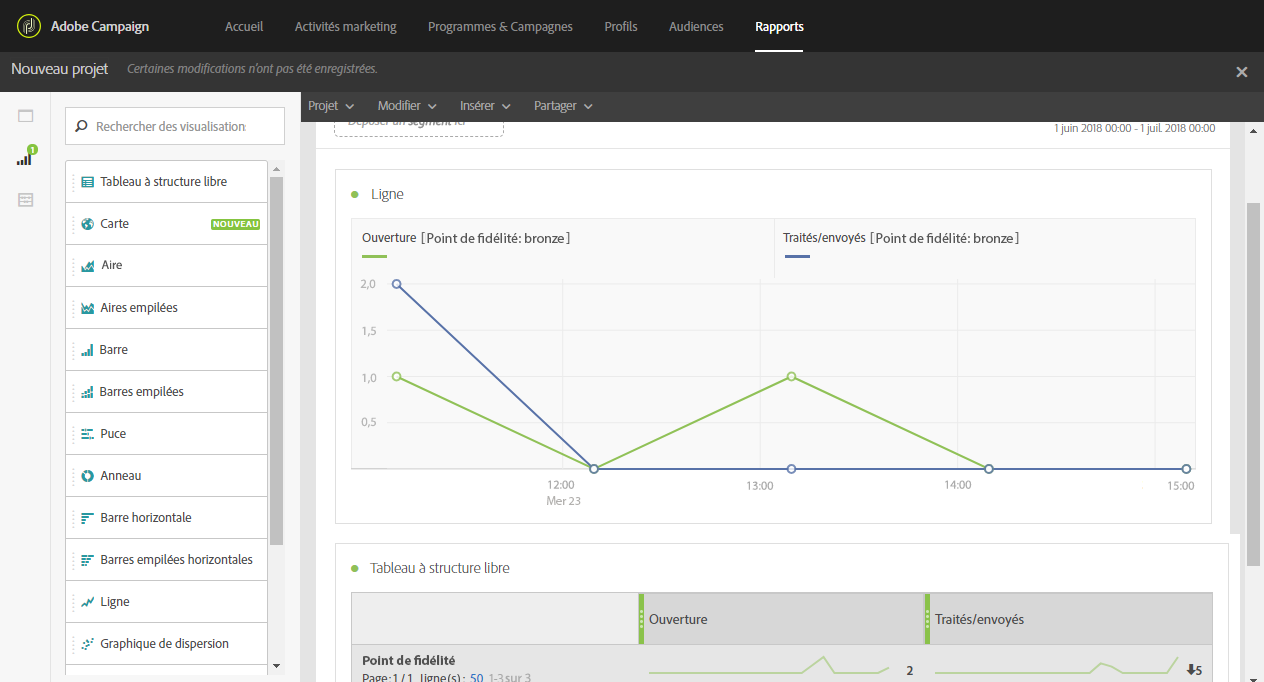Image resolution: width=1264 pixels, height=682 pixels.
Task: Go to the Profils tab
Action: 621,27
